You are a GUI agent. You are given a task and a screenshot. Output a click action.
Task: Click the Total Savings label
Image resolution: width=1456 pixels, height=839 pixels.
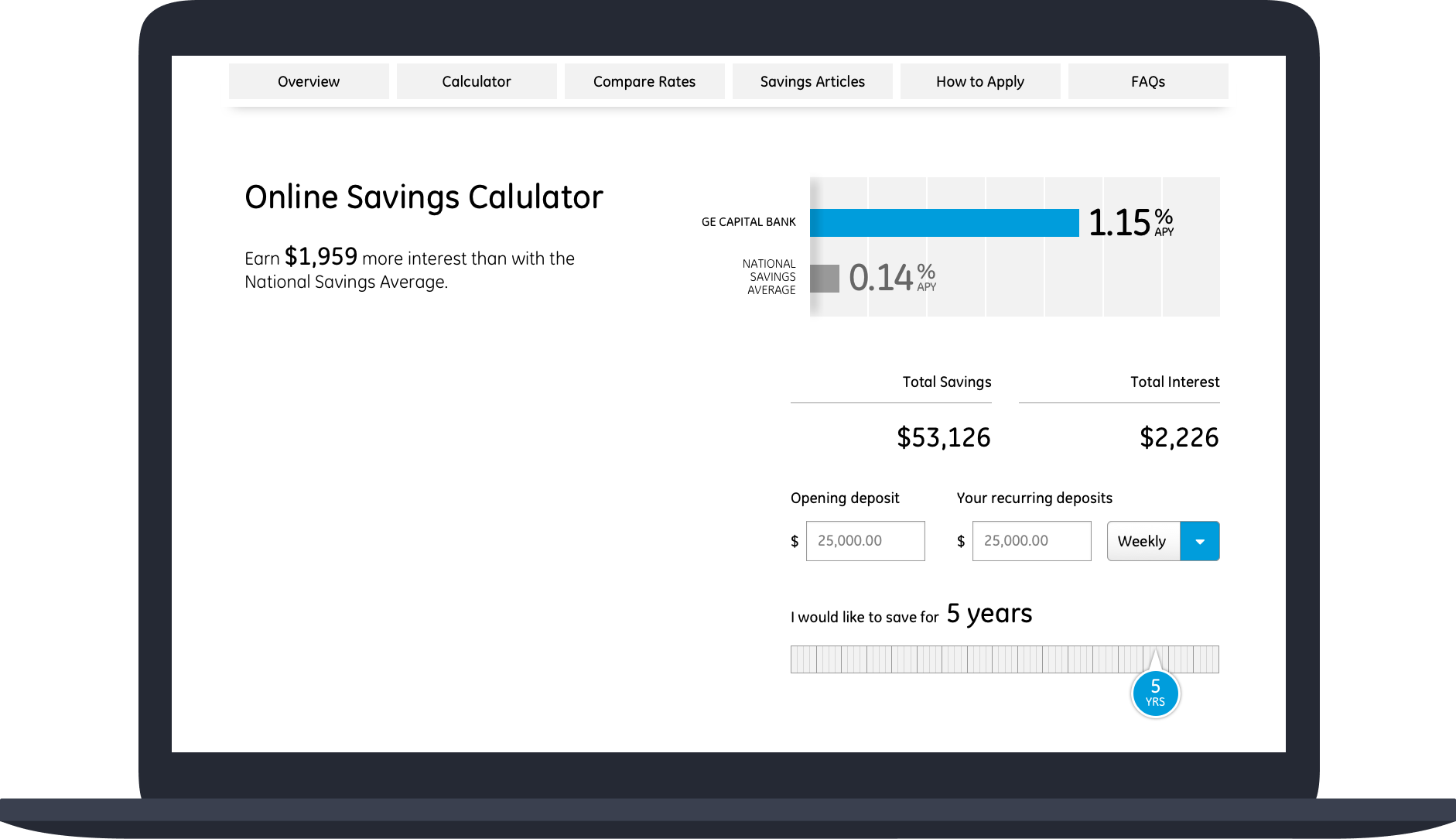coord(947,382)
